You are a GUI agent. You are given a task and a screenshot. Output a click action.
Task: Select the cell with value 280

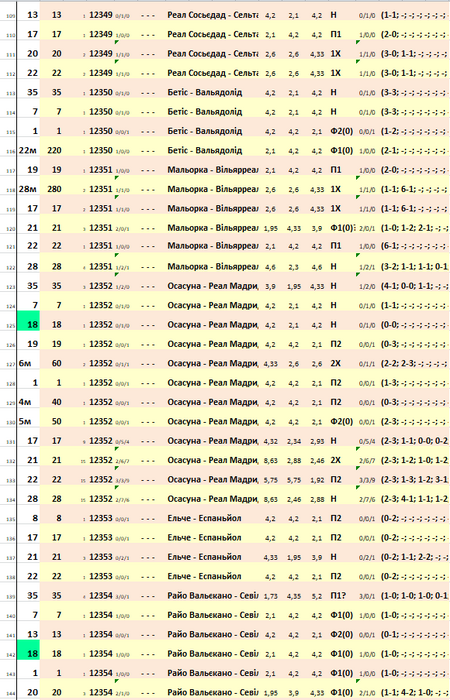click(54, 189)
